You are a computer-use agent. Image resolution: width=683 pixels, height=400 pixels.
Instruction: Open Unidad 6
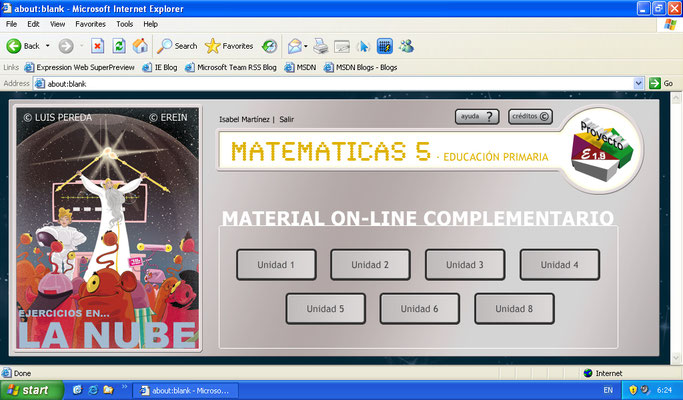point(419,308)
